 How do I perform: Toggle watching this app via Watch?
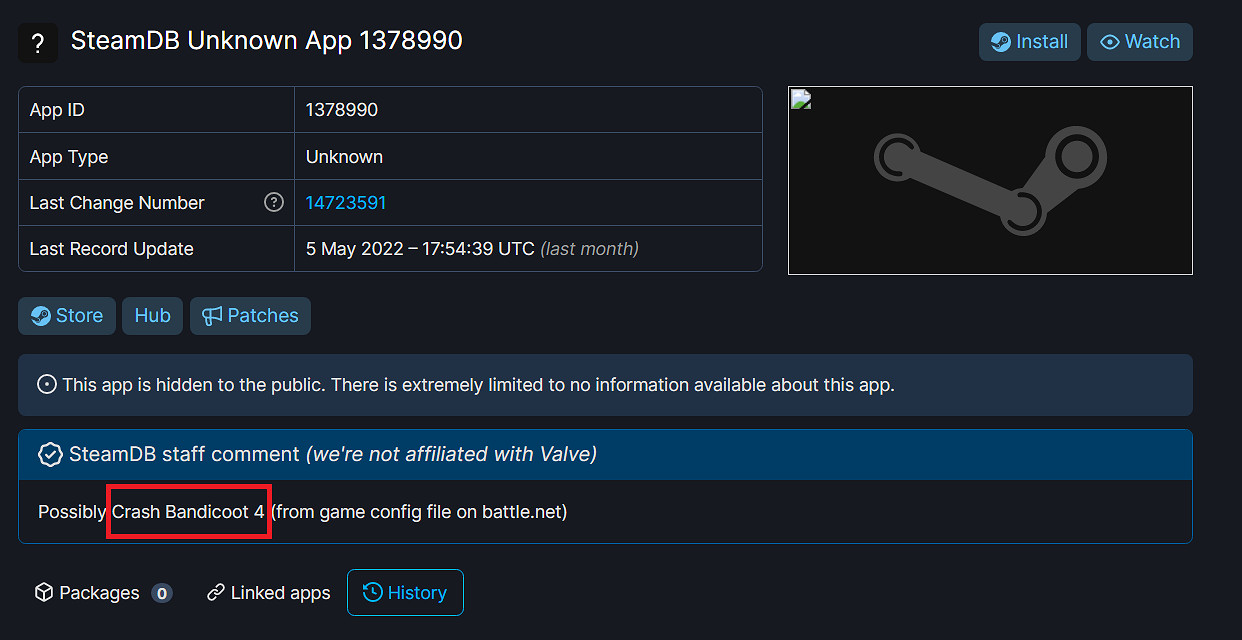(1139, 42)
